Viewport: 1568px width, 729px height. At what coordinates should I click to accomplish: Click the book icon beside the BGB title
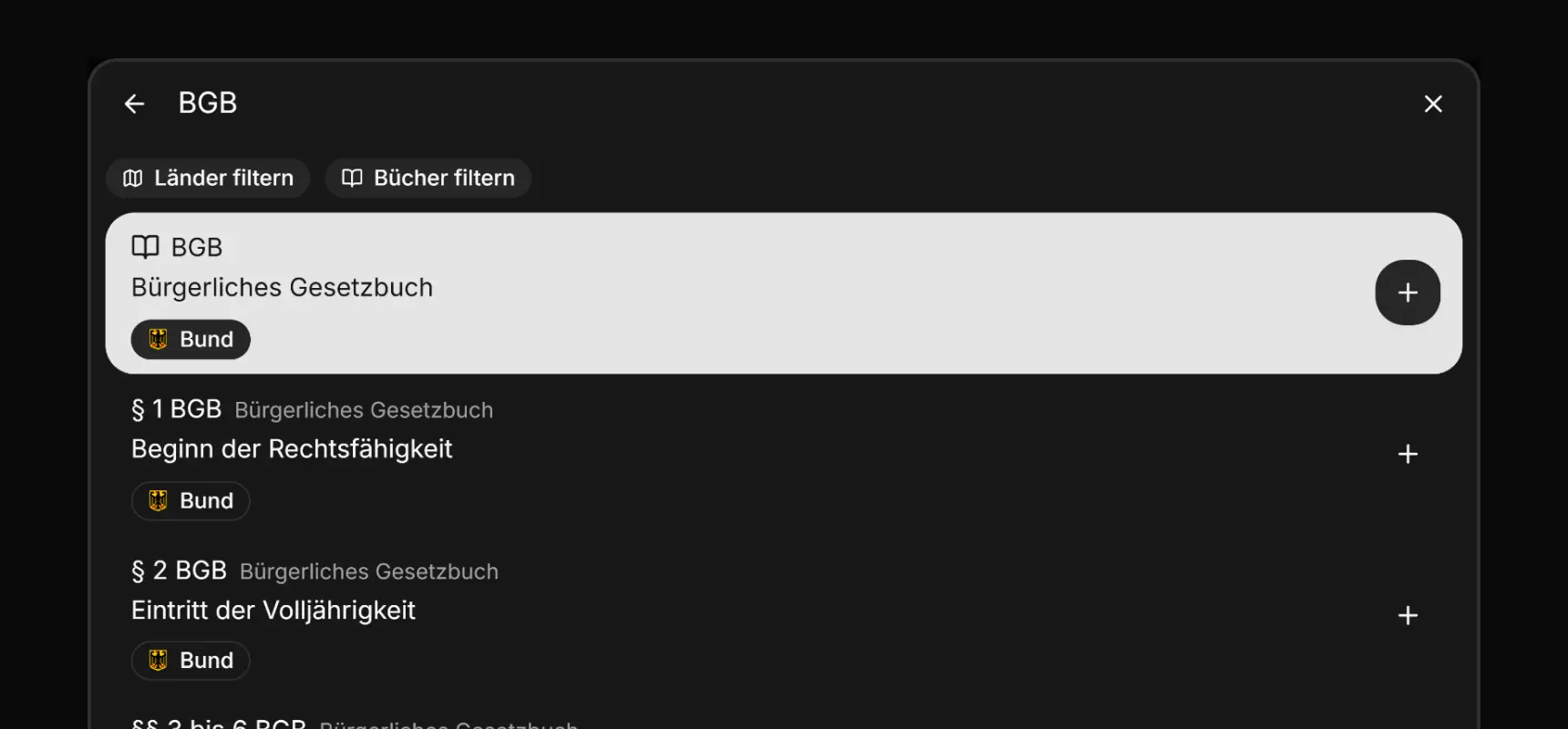pyautogui.click(x=146, y=246)
